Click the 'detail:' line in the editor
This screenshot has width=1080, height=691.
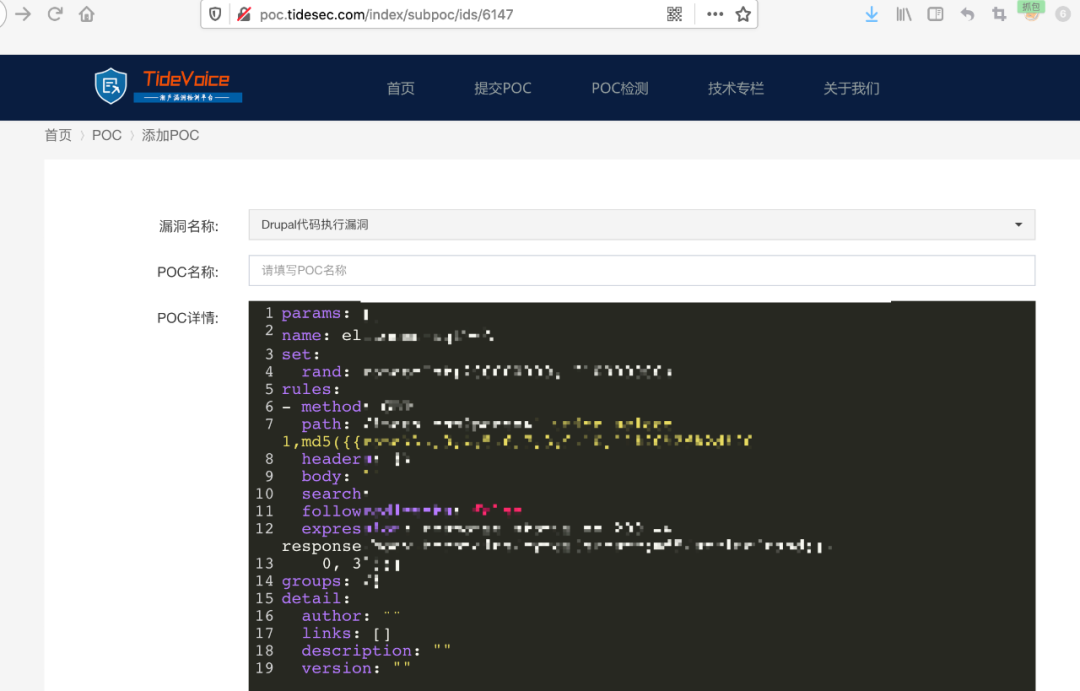[x=315, y=598]
